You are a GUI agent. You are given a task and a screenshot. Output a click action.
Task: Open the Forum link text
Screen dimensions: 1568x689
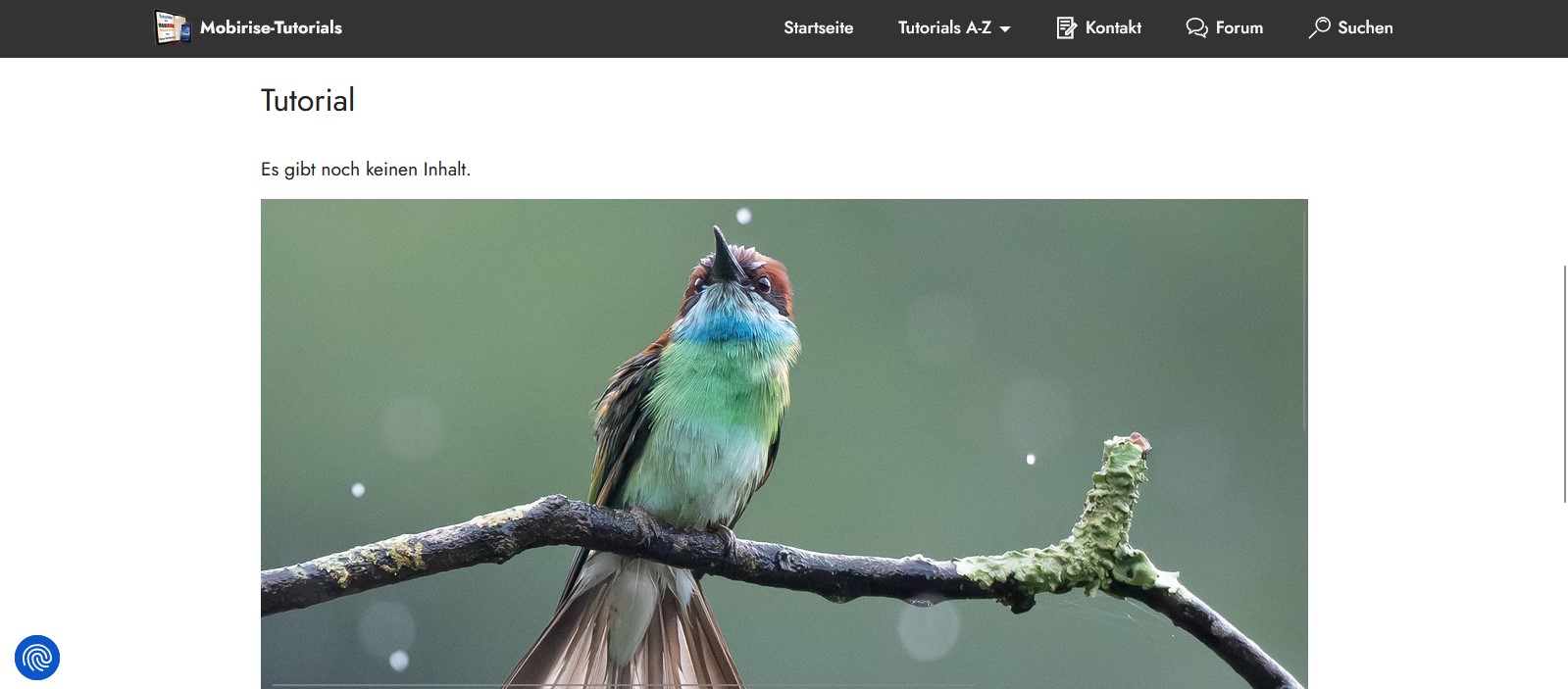[1239, 27]
